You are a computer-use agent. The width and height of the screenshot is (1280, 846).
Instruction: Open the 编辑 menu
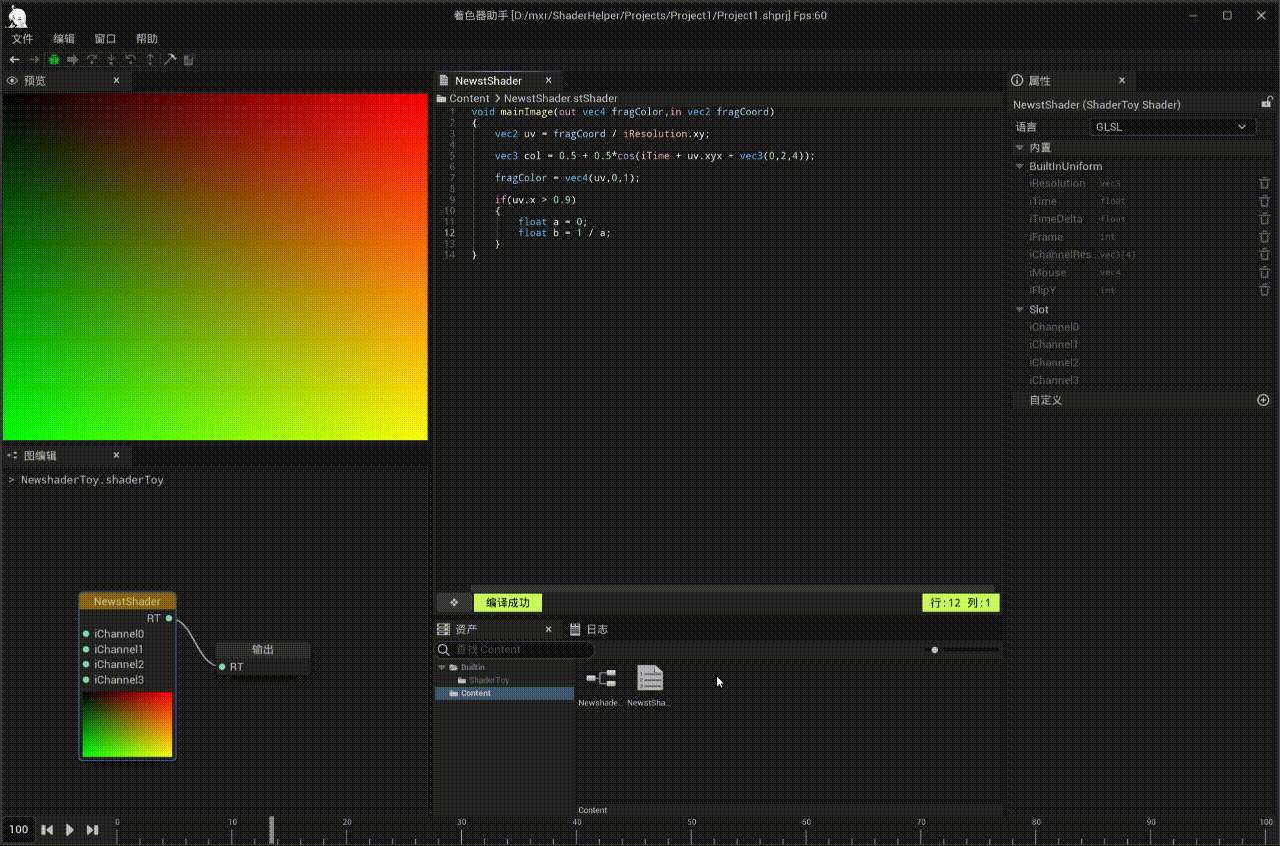click(64, 39)
